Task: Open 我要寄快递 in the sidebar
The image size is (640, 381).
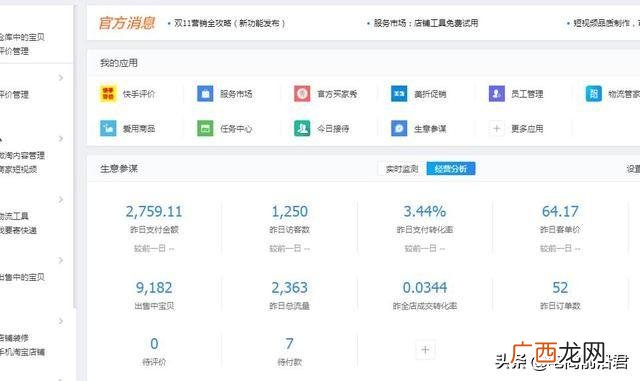Action: pos(18,230)
